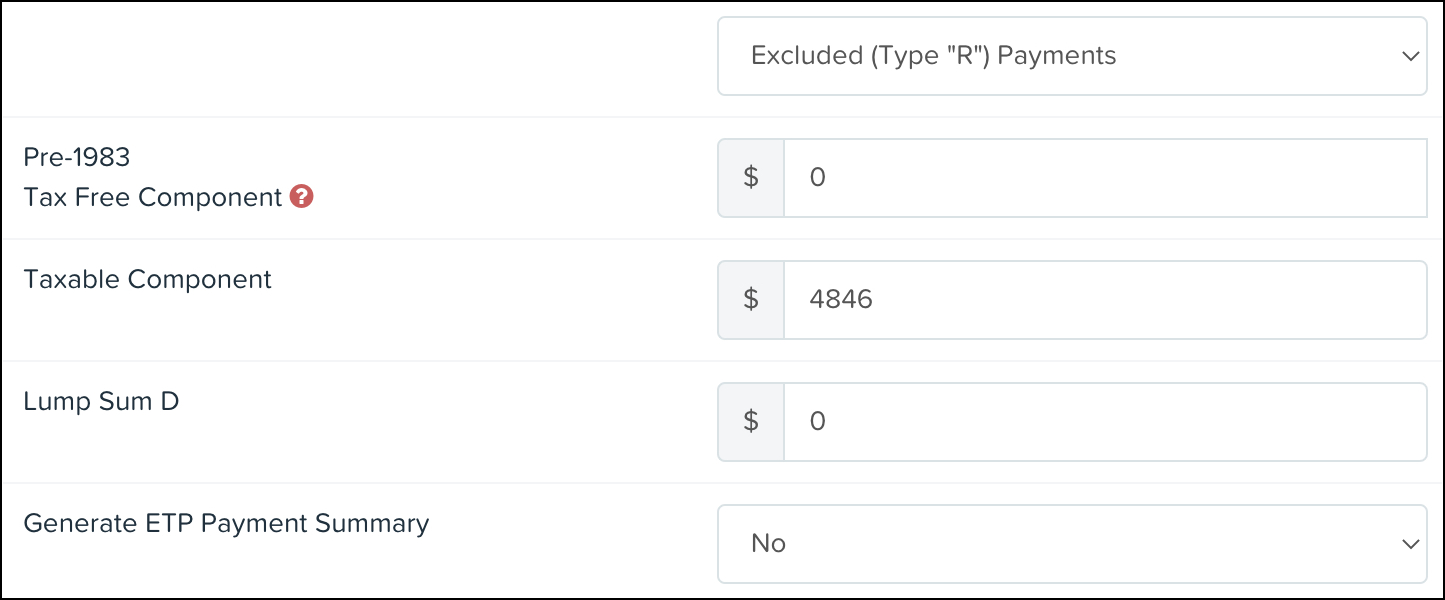Click the Lump Sum D amount field
The width and height of the screenshot is (1445, 600).
[1105, 422]
